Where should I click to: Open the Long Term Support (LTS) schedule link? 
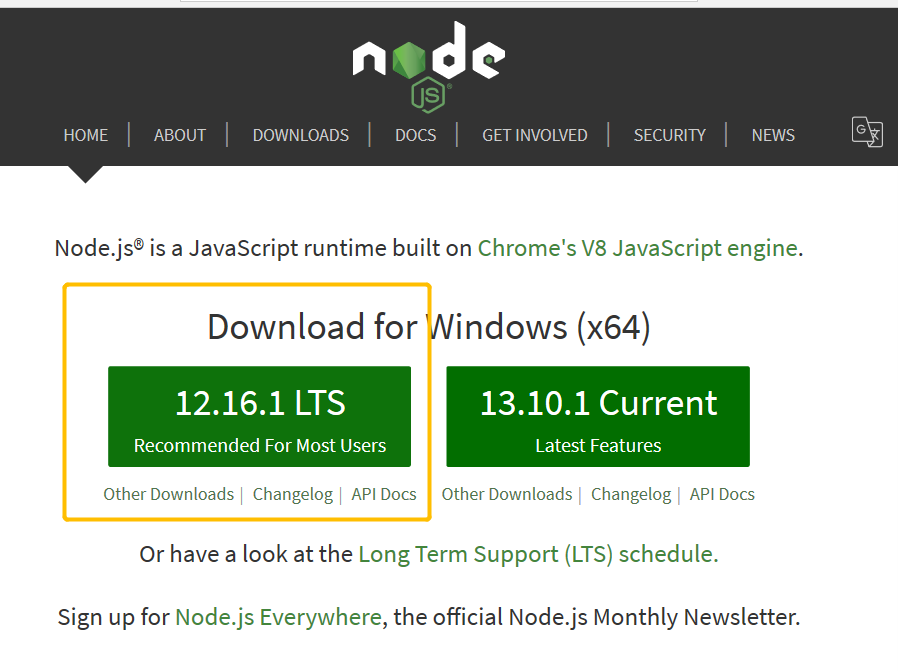(x=538, y=554)
